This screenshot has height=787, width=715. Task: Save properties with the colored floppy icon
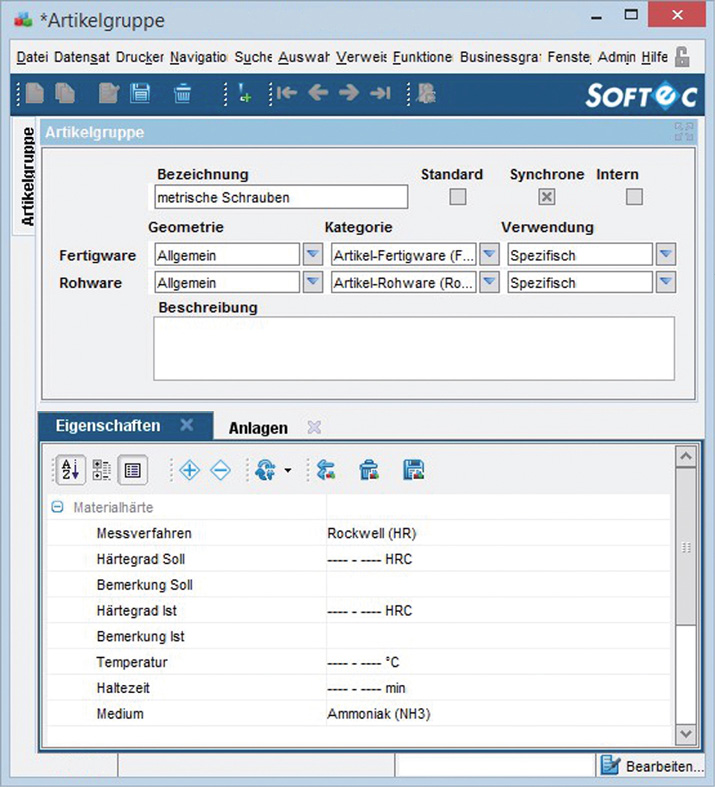[x=413, y=470]
